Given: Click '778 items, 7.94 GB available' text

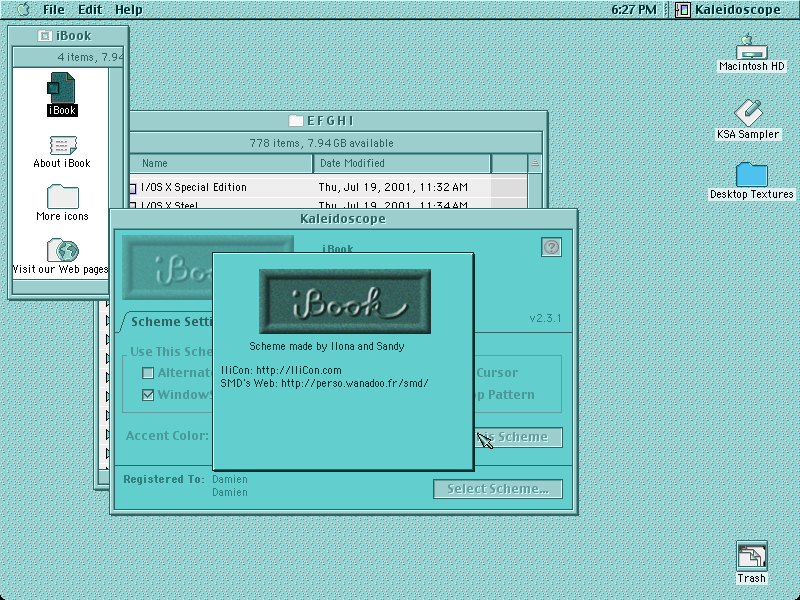Looking at the screenshot, I should click(321, 143).
